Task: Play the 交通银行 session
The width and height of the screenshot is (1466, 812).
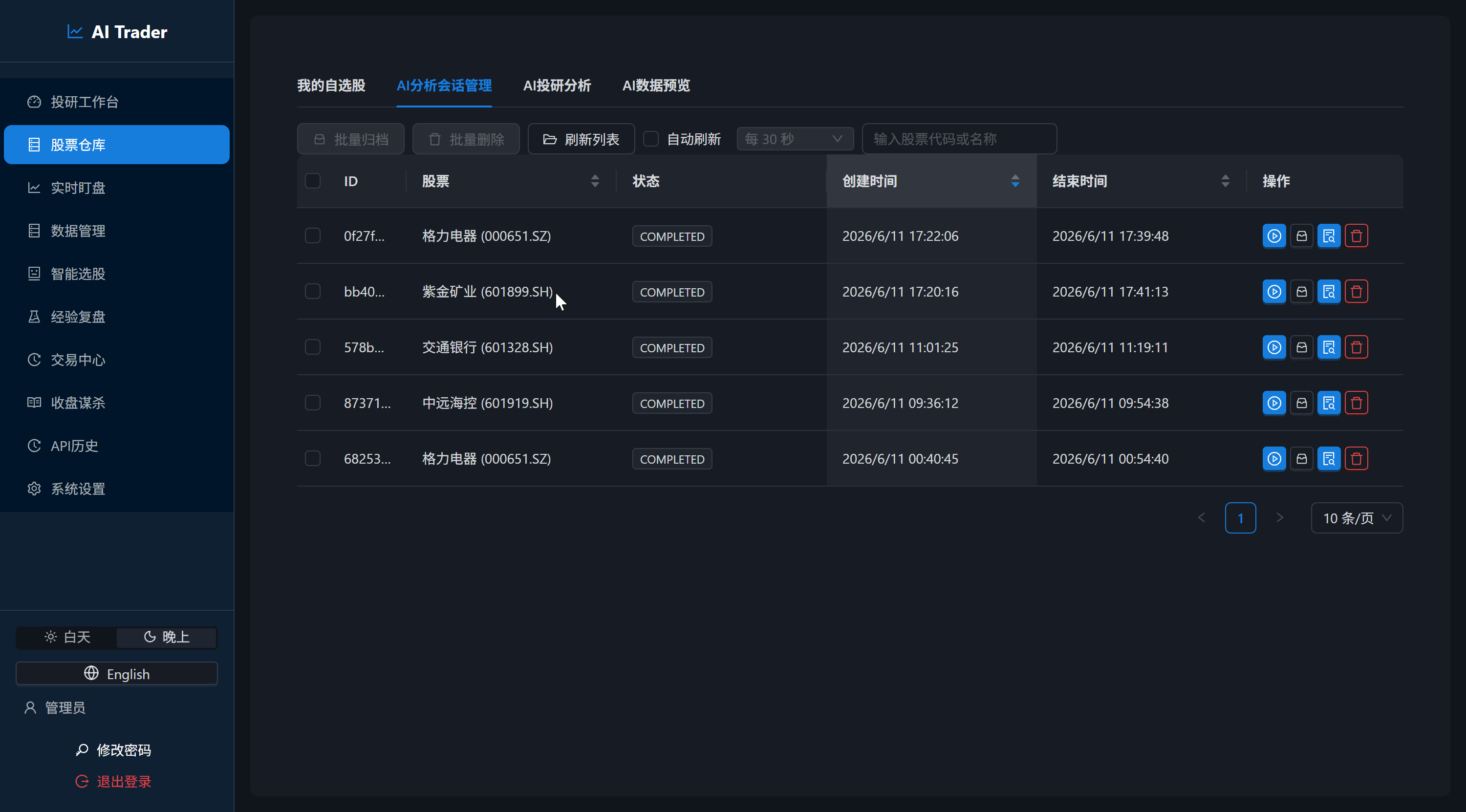Action: 1273,347
